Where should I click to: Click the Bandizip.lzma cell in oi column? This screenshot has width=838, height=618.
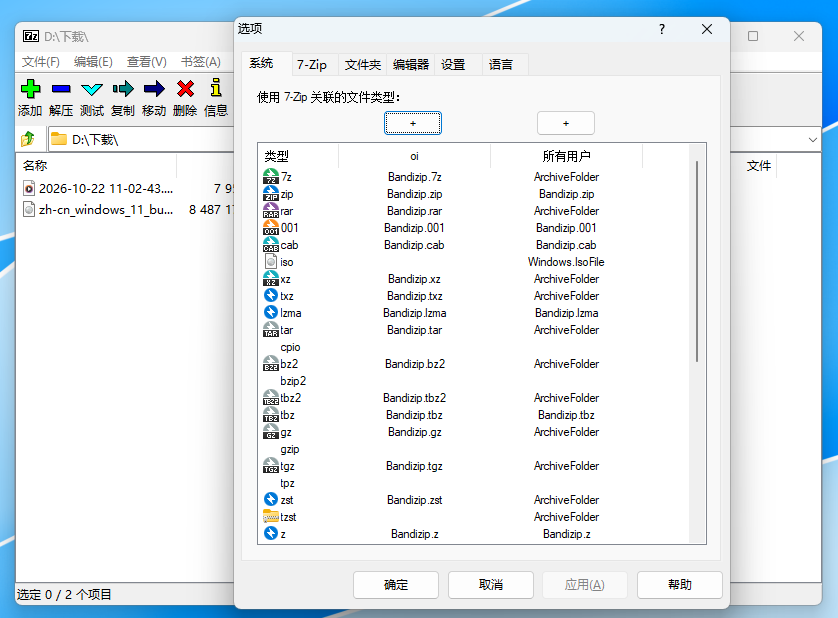415,313
